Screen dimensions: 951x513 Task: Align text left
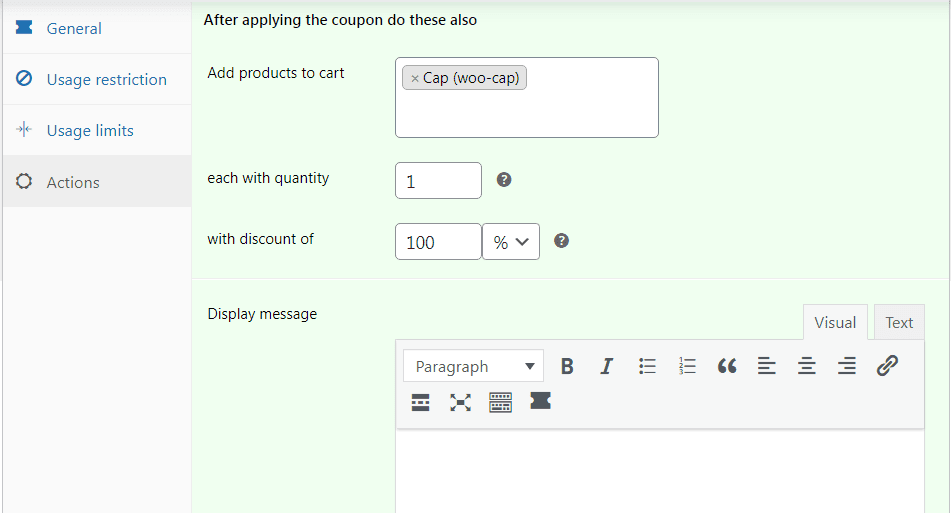[x=767, y=366]
